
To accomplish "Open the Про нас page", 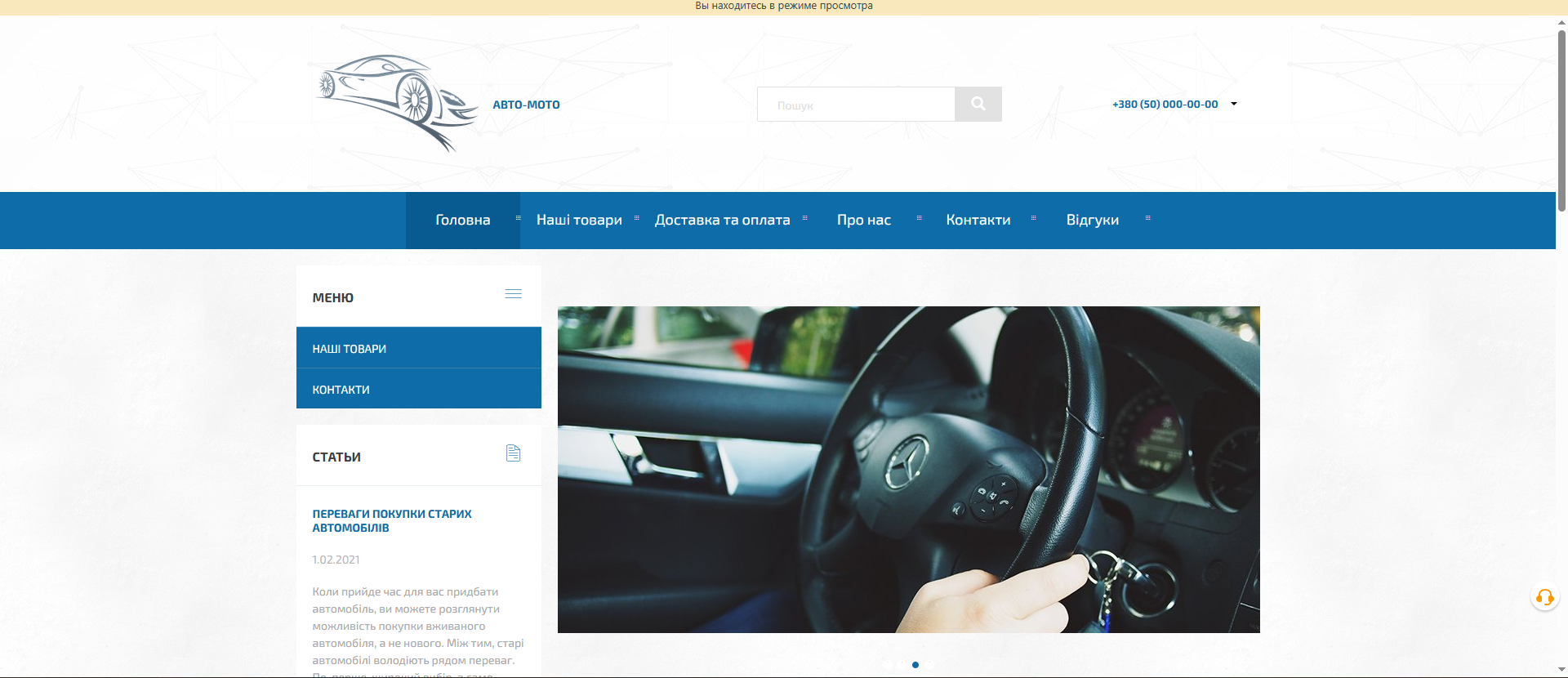I will [863, 220].
